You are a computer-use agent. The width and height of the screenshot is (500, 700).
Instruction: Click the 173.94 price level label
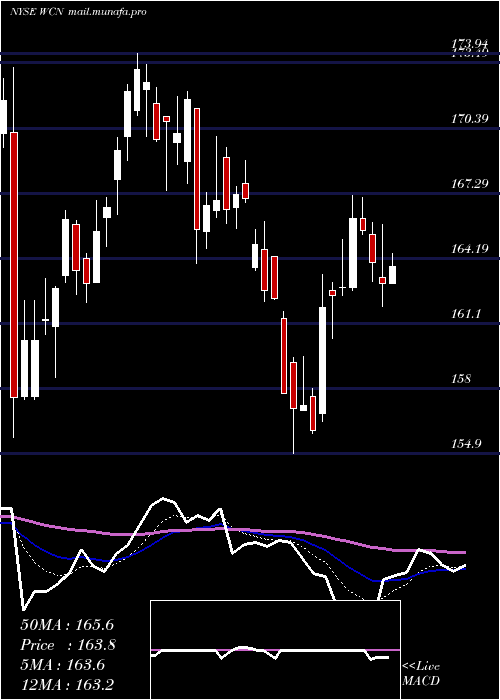pos(469,44)
